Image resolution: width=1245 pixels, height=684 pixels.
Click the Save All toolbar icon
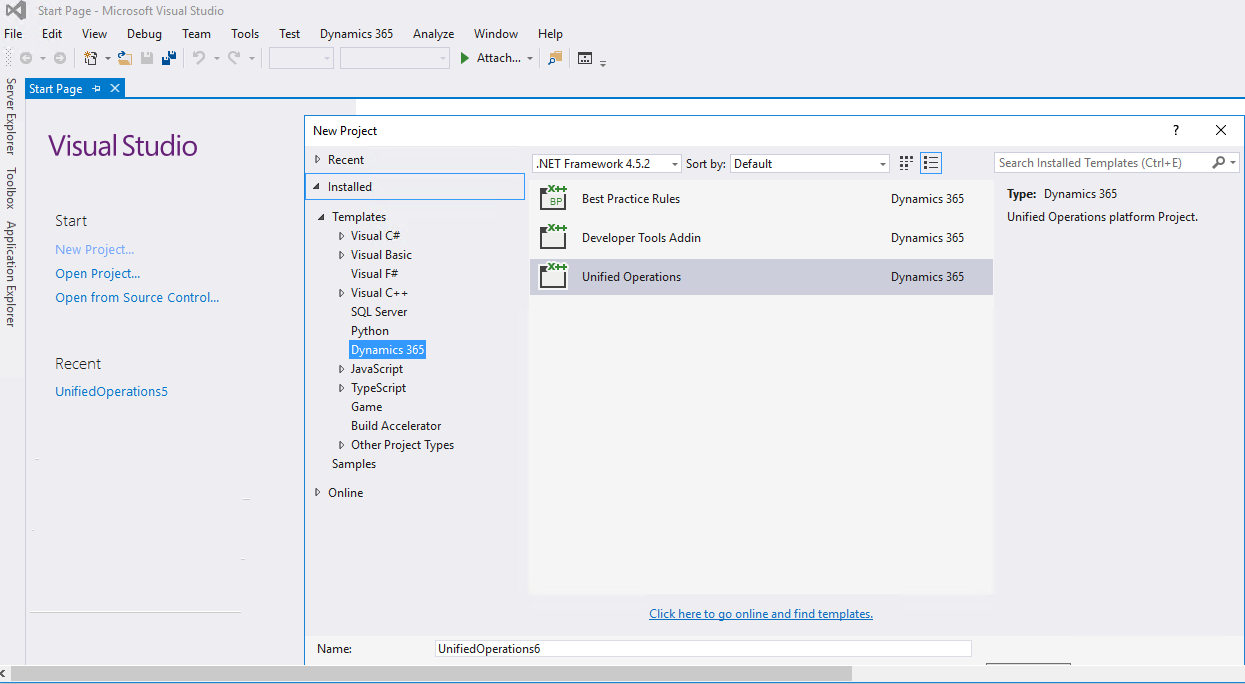(x=170, y=59)
